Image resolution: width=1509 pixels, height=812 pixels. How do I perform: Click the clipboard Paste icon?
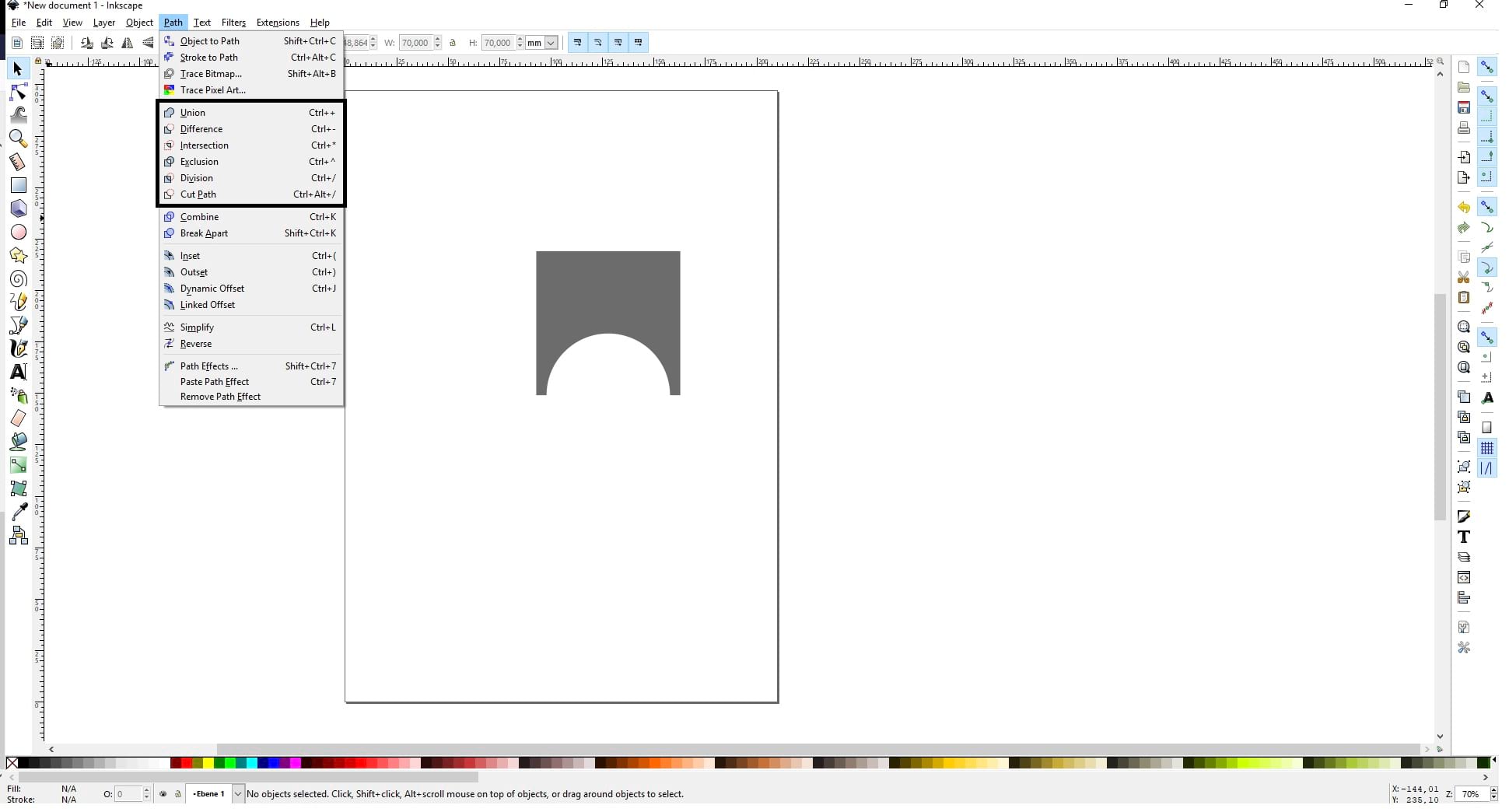(x=1464, y=298)
